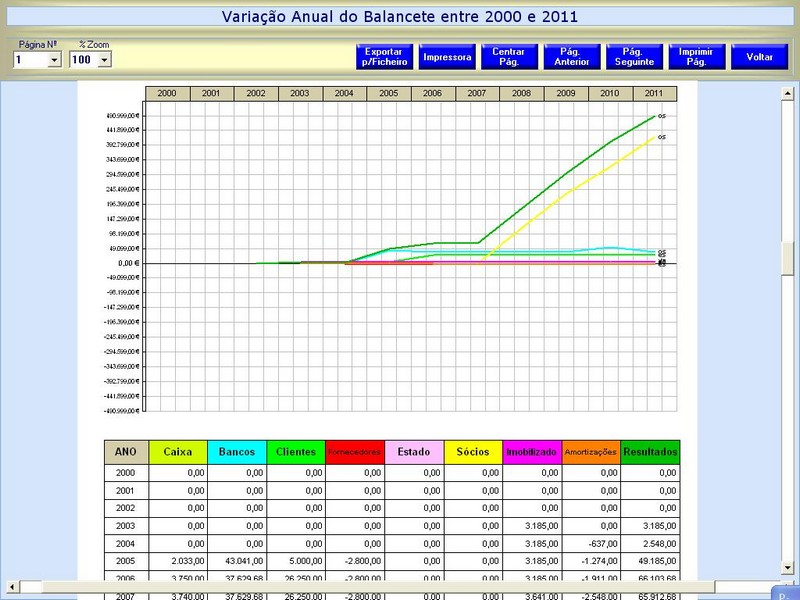Select the yellow-green Caixa column header

point(177,452)
